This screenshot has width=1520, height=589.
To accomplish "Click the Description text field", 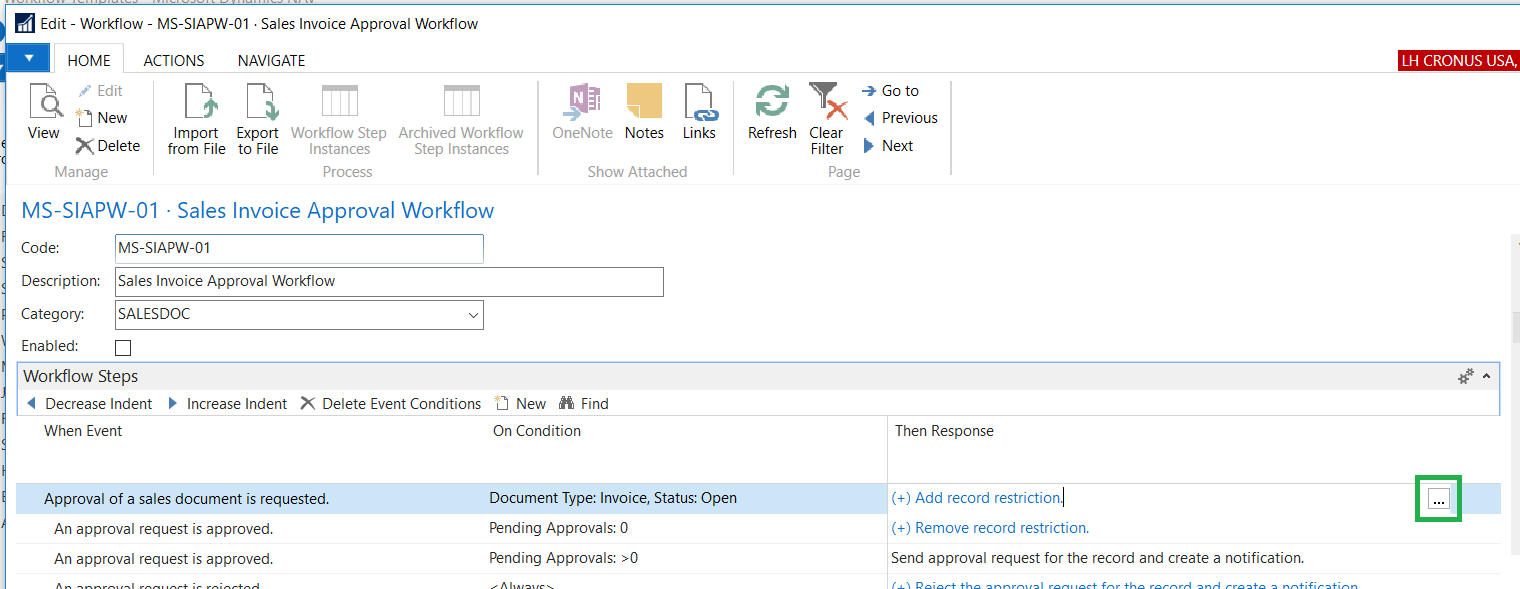I will pyautogui.click(x=389, y=282).
